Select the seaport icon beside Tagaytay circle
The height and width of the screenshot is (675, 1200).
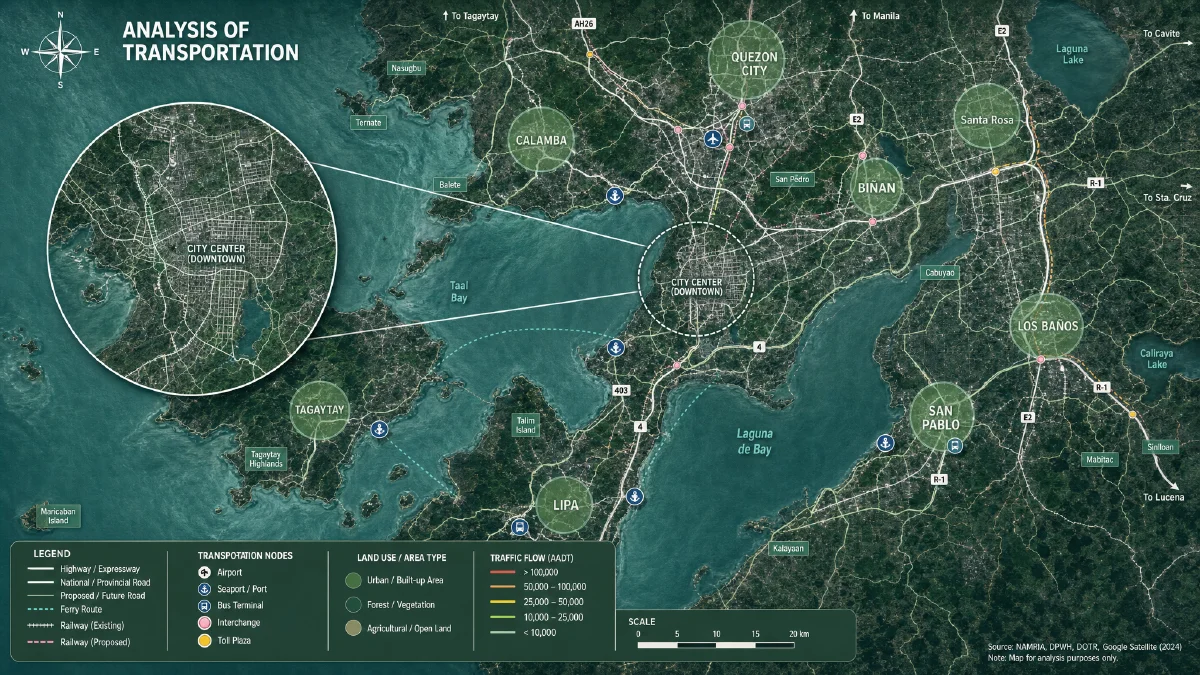click(x=379, y=429)
